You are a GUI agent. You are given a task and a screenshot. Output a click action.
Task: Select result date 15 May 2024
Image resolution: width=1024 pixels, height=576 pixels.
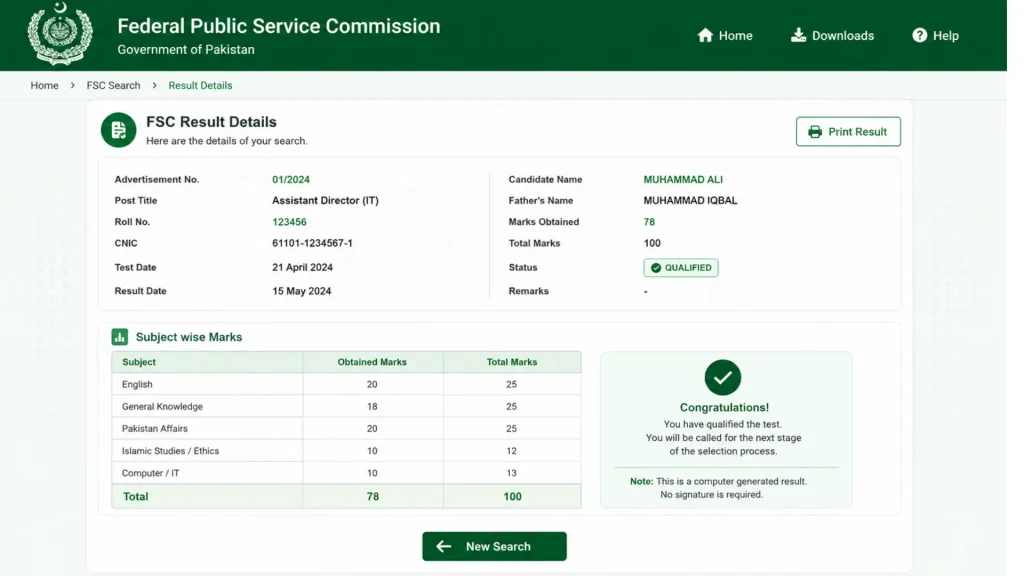pyautogui.click(x=302, y=291)
